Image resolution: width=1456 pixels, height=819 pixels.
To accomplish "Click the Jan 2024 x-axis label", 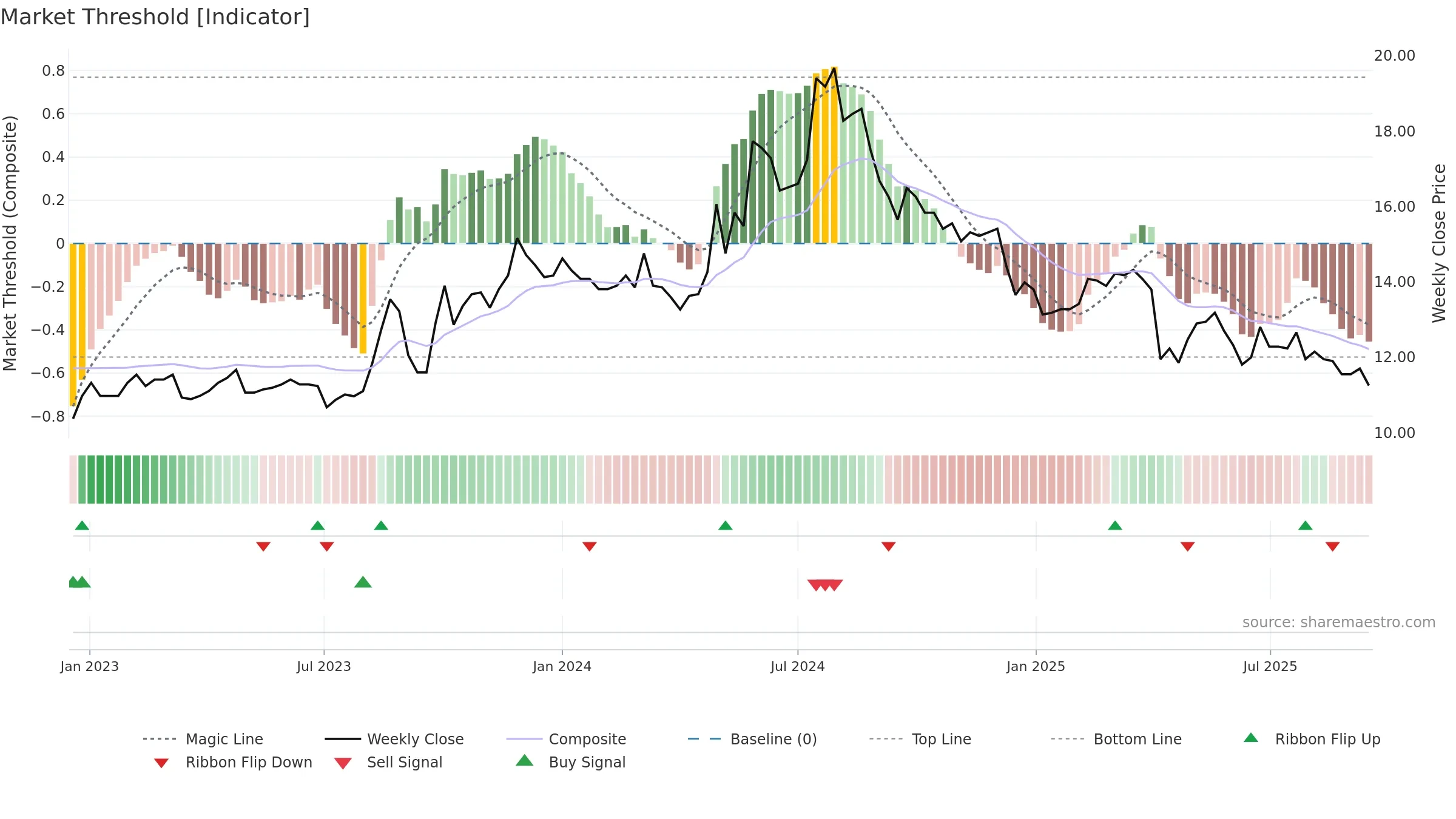I will pos(562,666).
